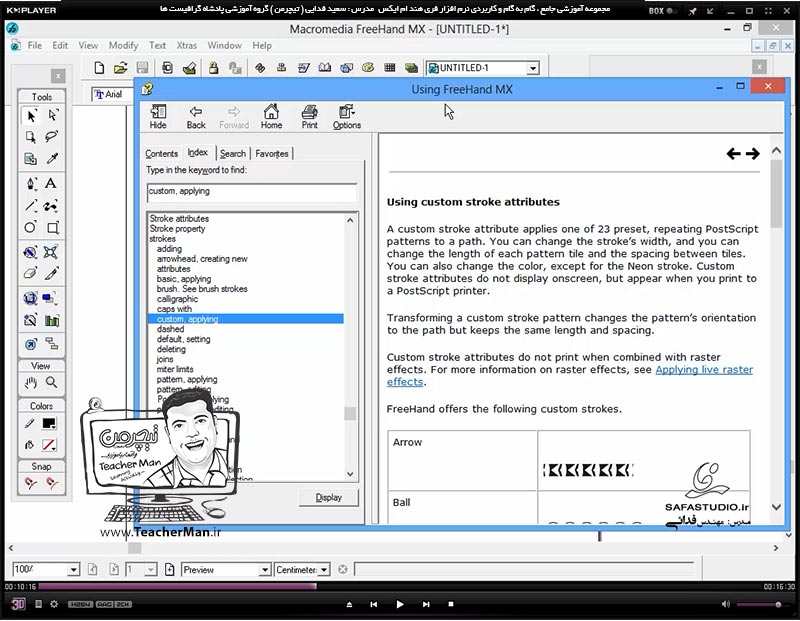
Task: Select the Text tool
Action: pos(51,184)
